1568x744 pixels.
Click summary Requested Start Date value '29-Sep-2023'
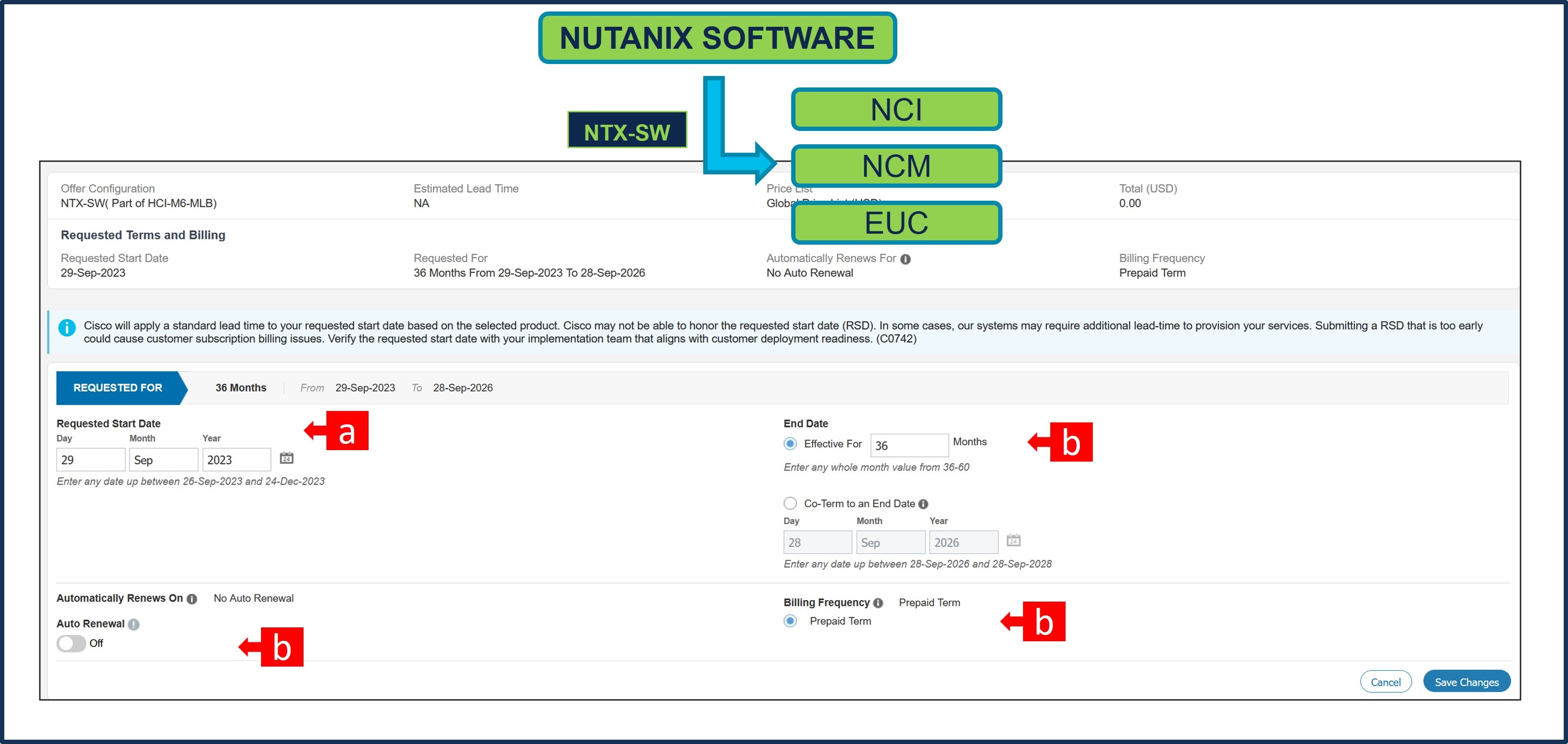(x=93, y=272)
